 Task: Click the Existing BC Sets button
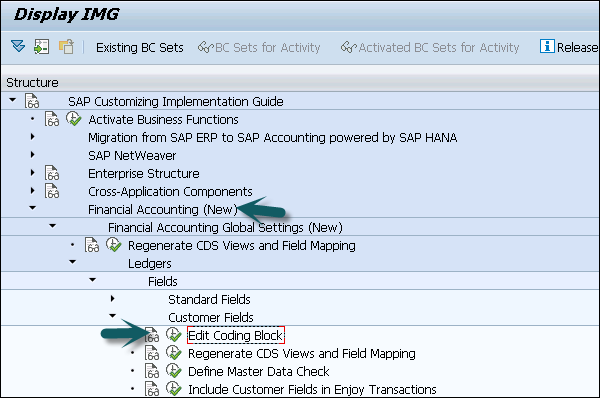(140, 47)
